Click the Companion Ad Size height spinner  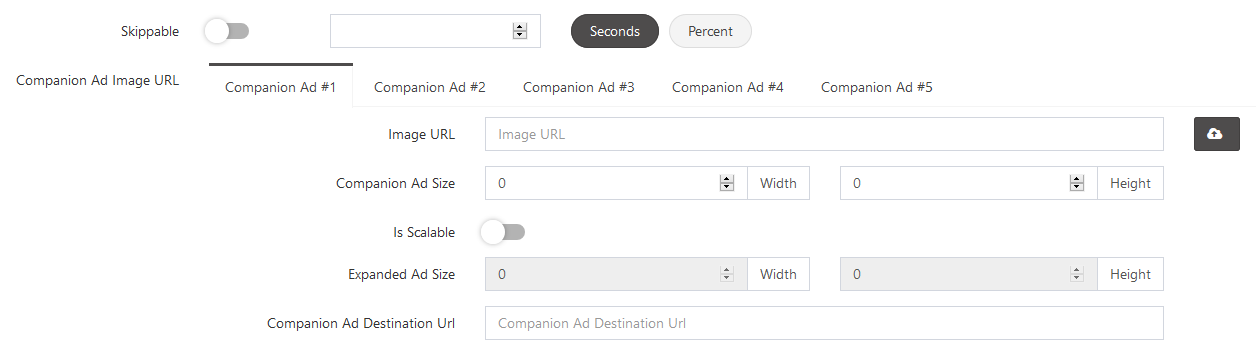(1077, 183)
